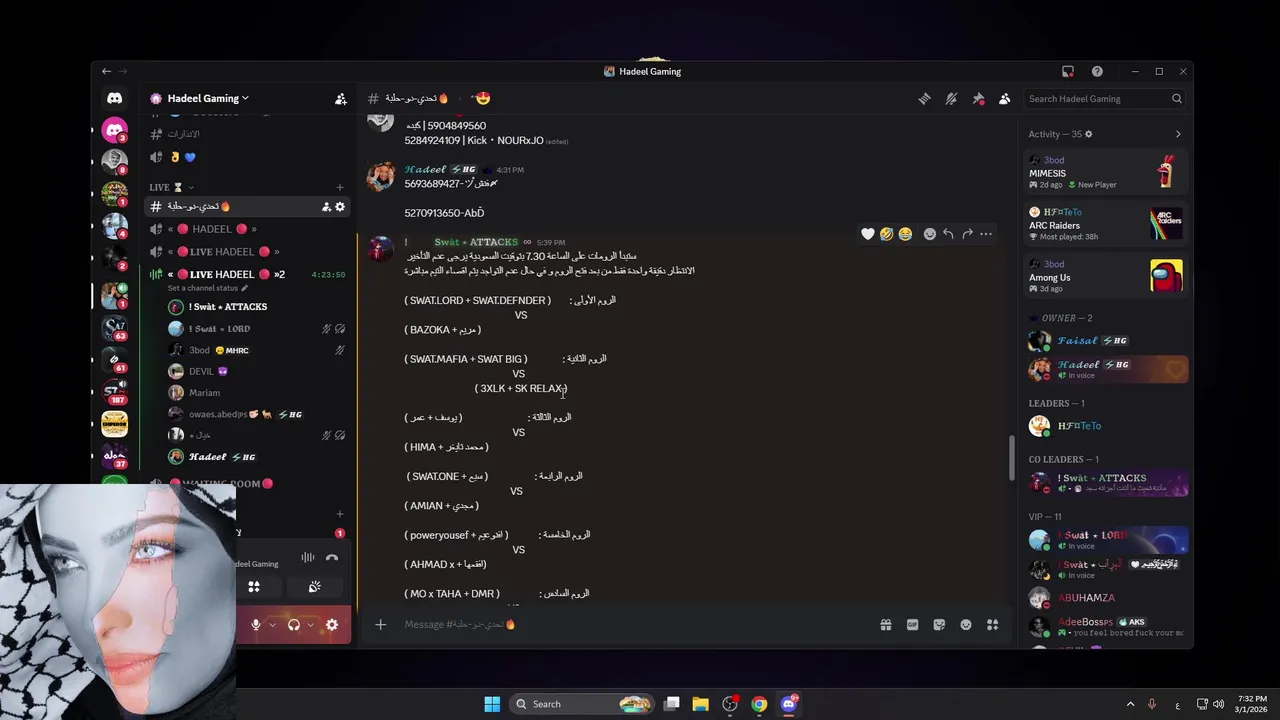Viewport: 1280px width, 720px height.
Task: Toggle channel notification mute bell
Action: pos(951,98)
